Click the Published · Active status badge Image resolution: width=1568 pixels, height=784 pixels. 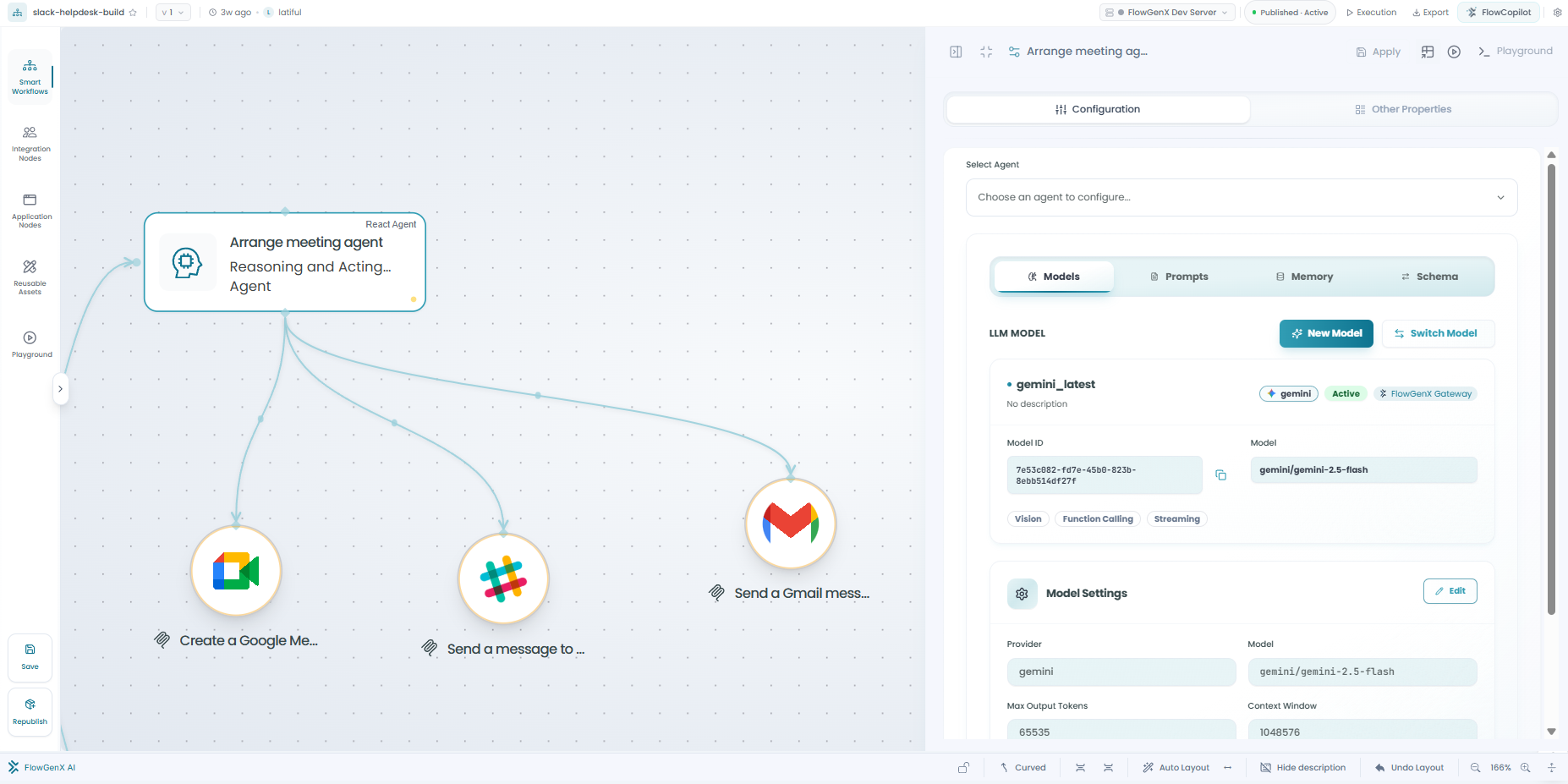click(1290, 13)
